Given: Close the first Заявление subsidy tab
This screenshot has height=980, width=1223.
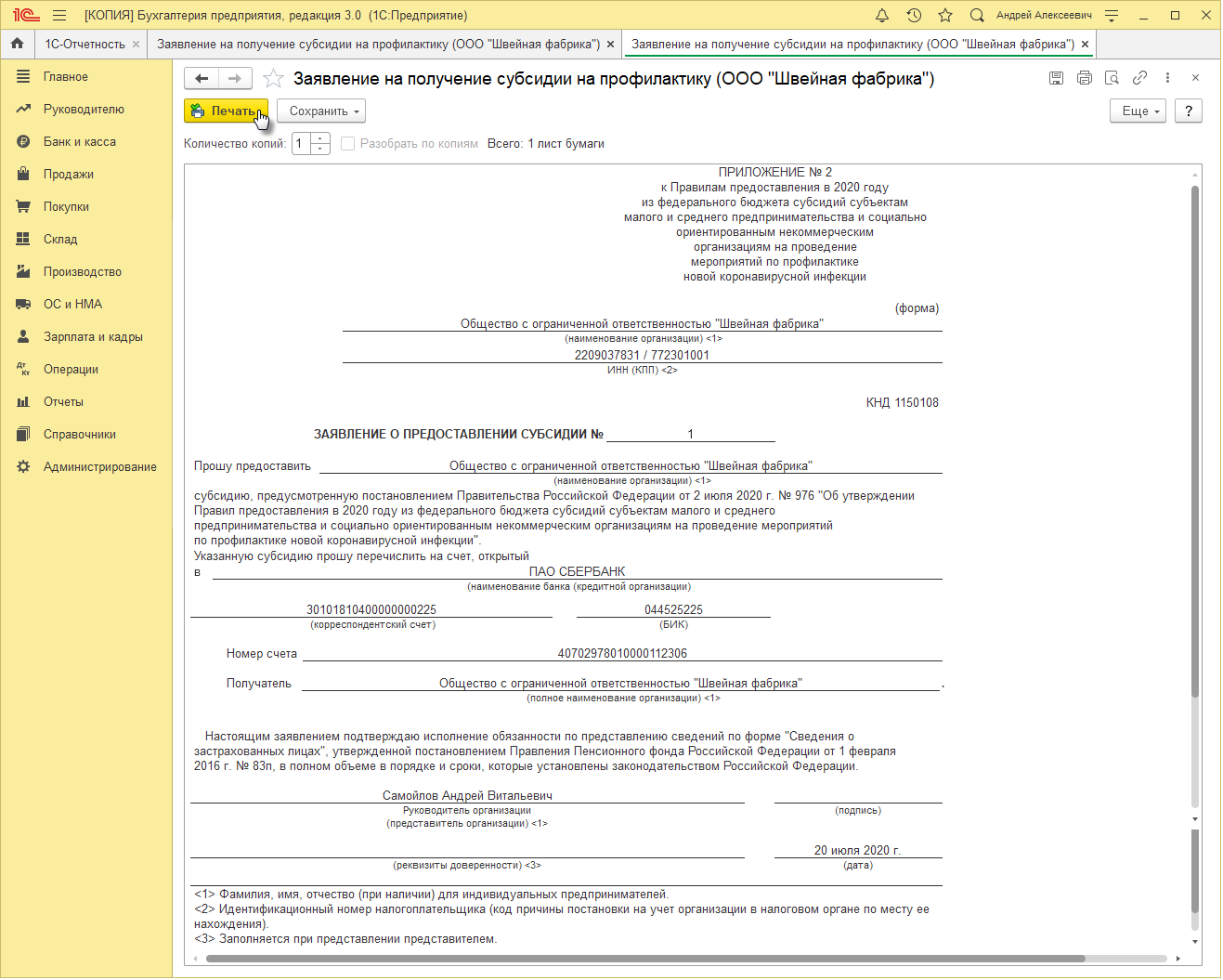Looking at the screenshot, I should point(610,44).
